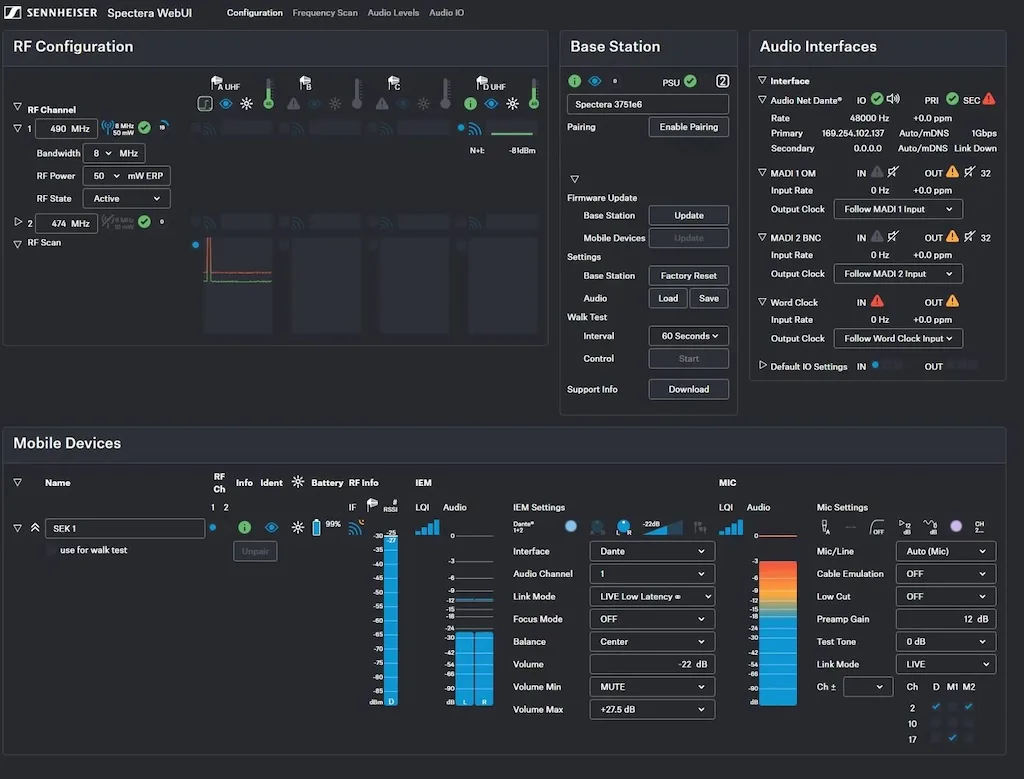Expand Default IO Settings section
This screenshot has width=1024, height=779.
(x=763, y=366)
